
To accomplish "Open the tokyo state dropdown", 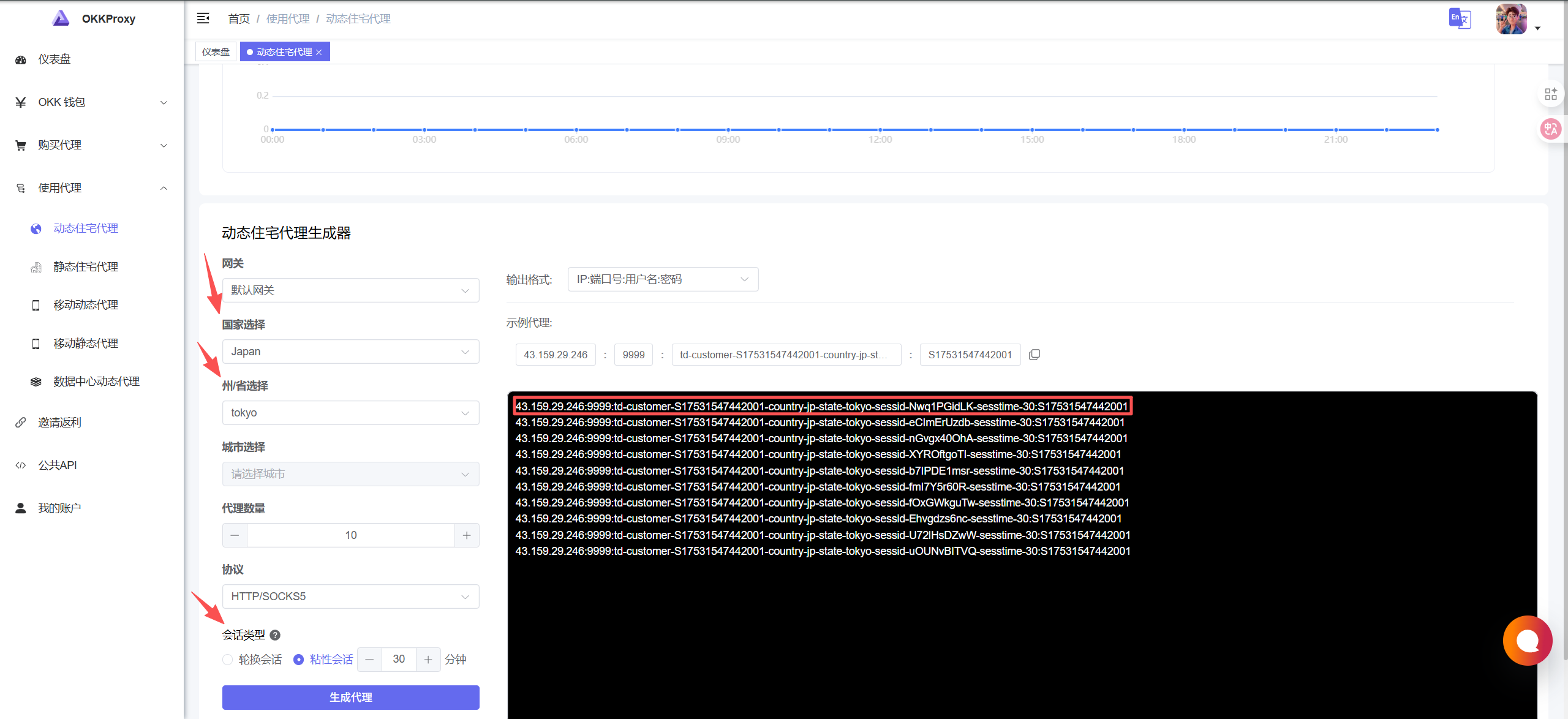I will (x=350, y=413).
